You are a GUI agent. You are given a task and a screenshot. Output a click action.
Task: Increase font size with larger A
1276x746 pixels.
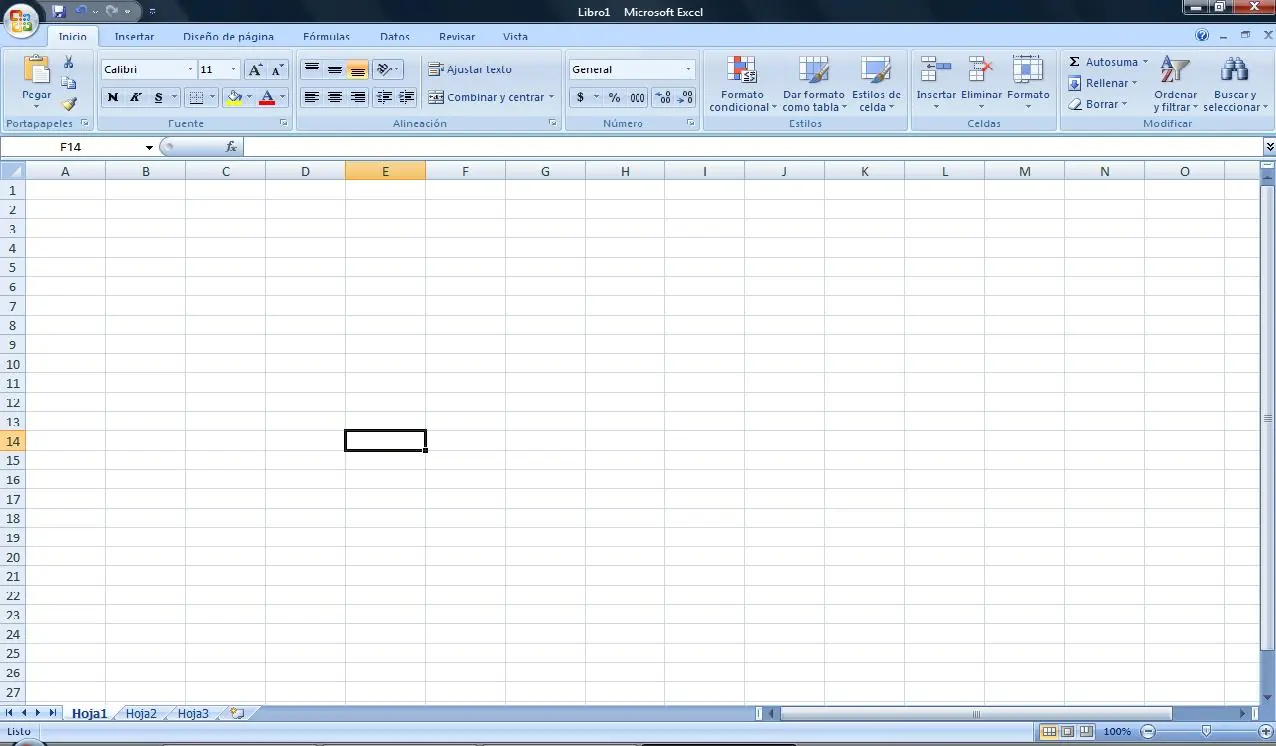pyautogui.click(x=255, y=70)
